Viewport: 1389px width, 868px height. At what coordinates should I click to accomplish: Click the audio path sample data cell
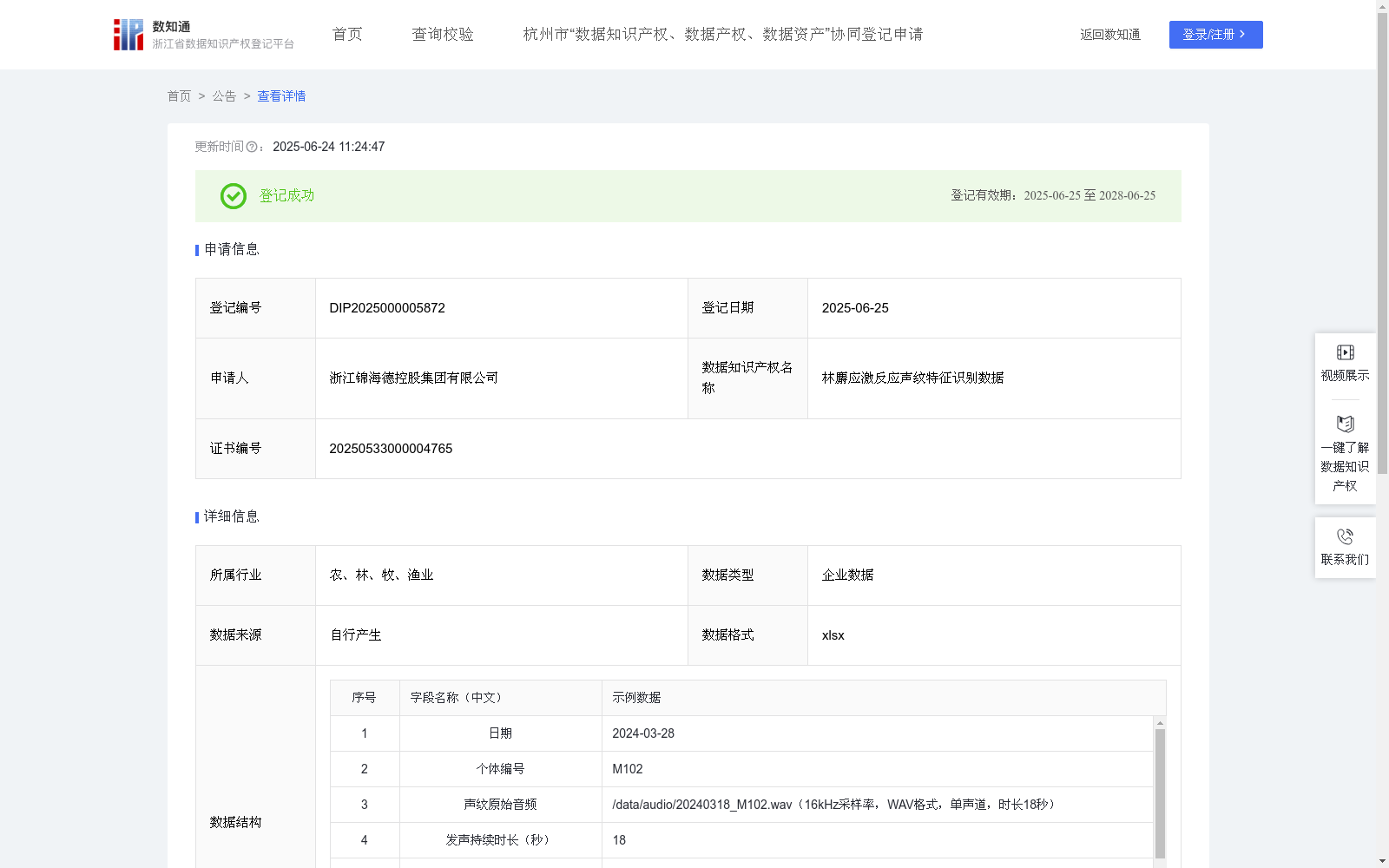(878, 805)
